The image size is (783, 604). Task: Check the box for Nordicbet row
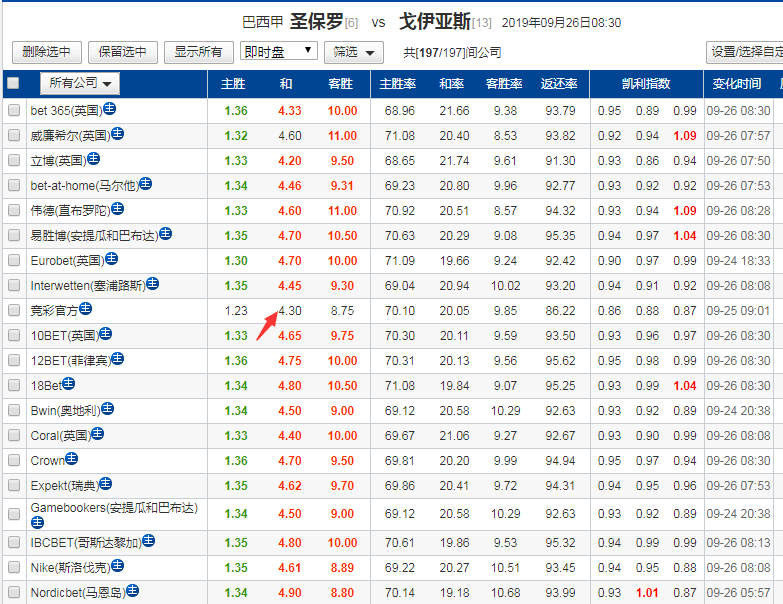(x=14, y=592)
